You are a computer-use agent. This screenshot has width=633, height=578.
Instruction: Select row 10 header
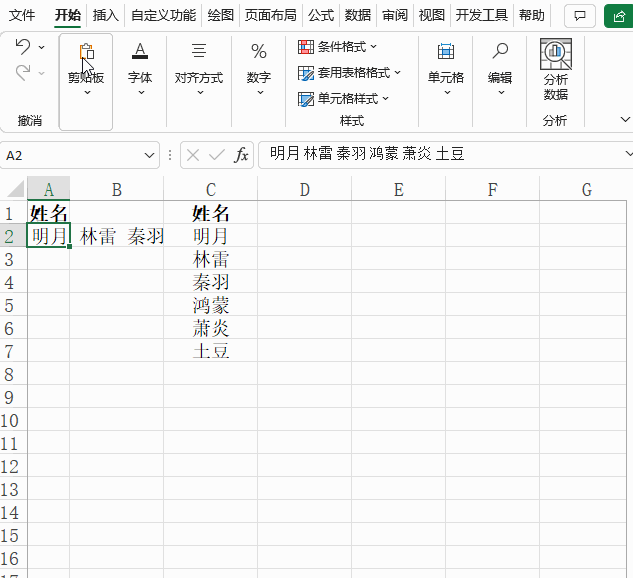pos(13,420)
